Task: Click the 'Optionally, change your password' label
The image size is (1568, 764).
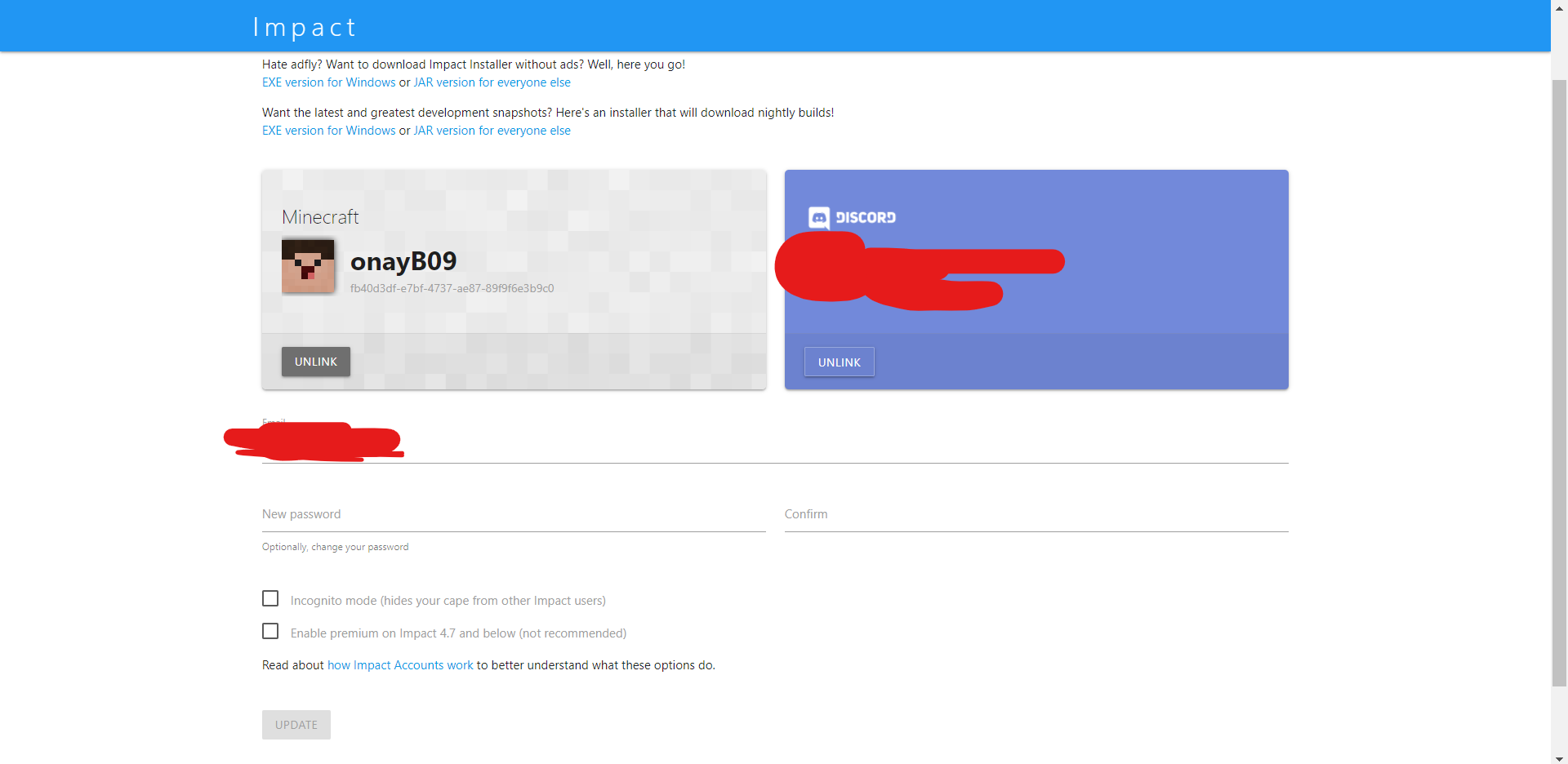Action: pos(335,546)
